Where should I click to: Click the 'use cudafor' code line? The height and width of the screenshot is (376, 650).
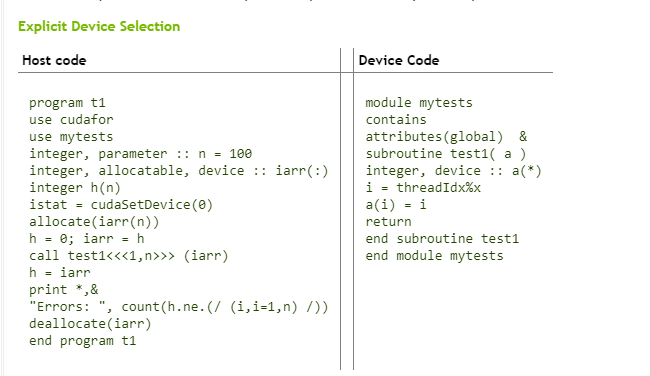(71, 120)
